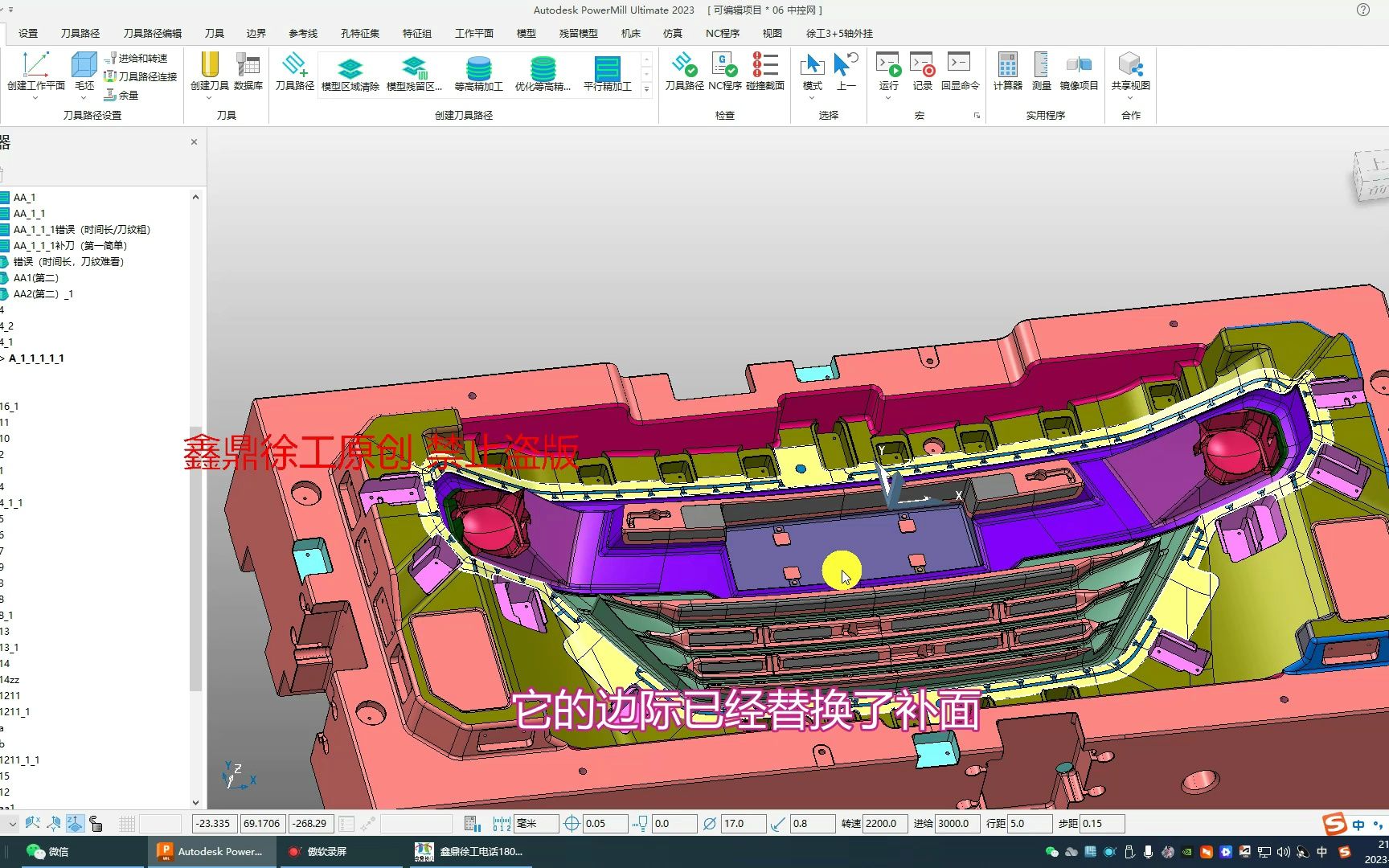Select 优化等高精加工 optimized constant Z finishing

click(543, 73)
